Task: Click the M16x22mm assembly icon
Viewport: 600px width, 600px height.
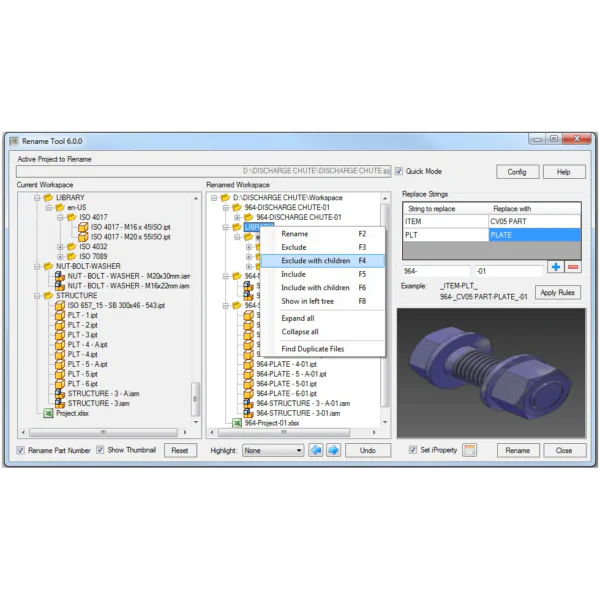Action: click(60, 286)
